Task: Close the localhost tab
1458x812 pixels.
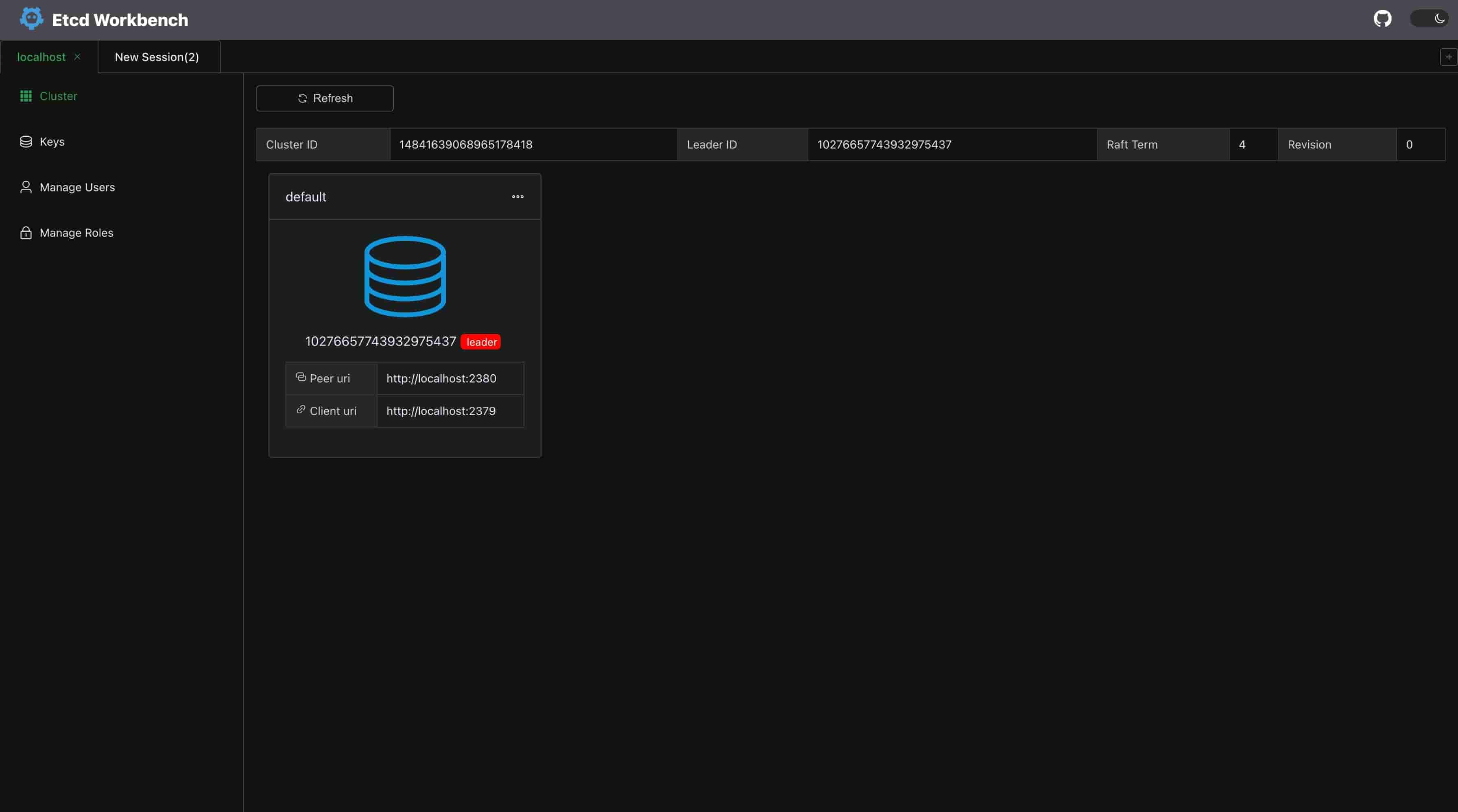Action: click(x=77, y=57)
